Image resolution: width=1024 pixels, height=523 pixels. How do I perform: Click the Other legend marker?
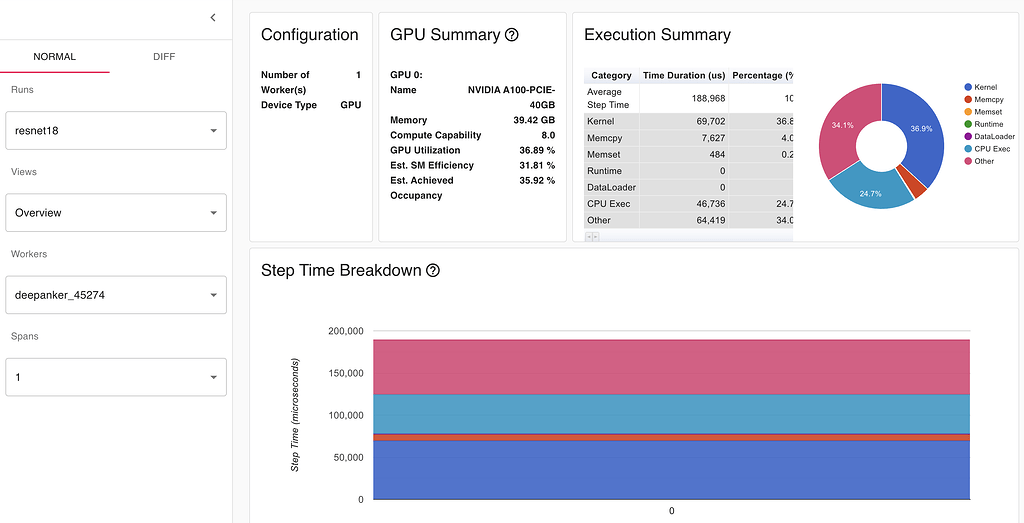point(968,161)
